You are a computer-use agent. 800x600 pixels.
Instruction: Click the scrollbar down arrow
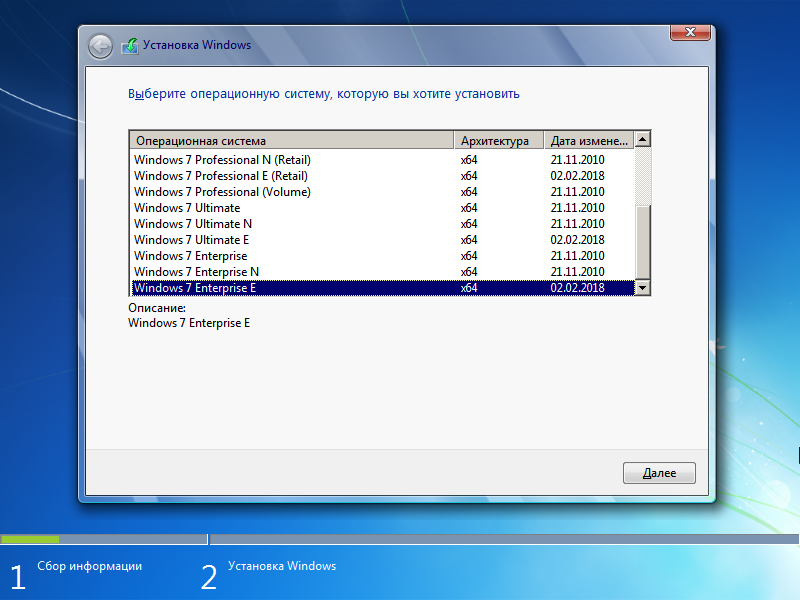click(642, 288)
